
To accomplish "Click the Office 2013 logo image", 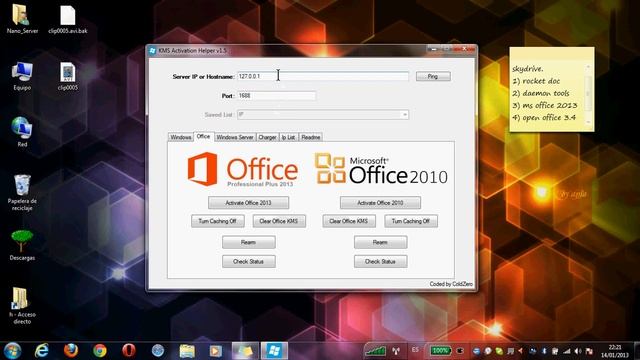I will click(242, 170).
